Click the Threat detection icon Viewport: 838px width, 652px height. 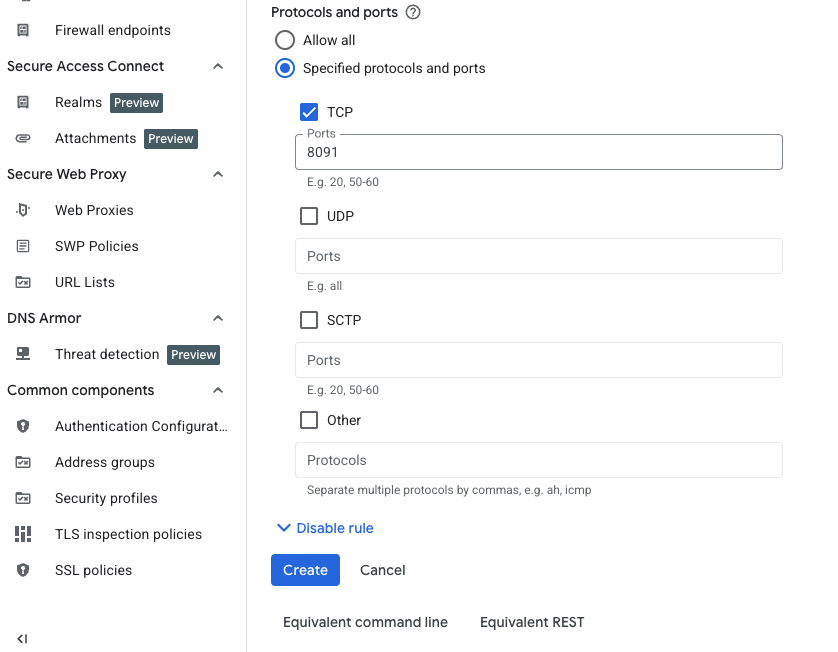pyautogui.click(x=22, y=354)
